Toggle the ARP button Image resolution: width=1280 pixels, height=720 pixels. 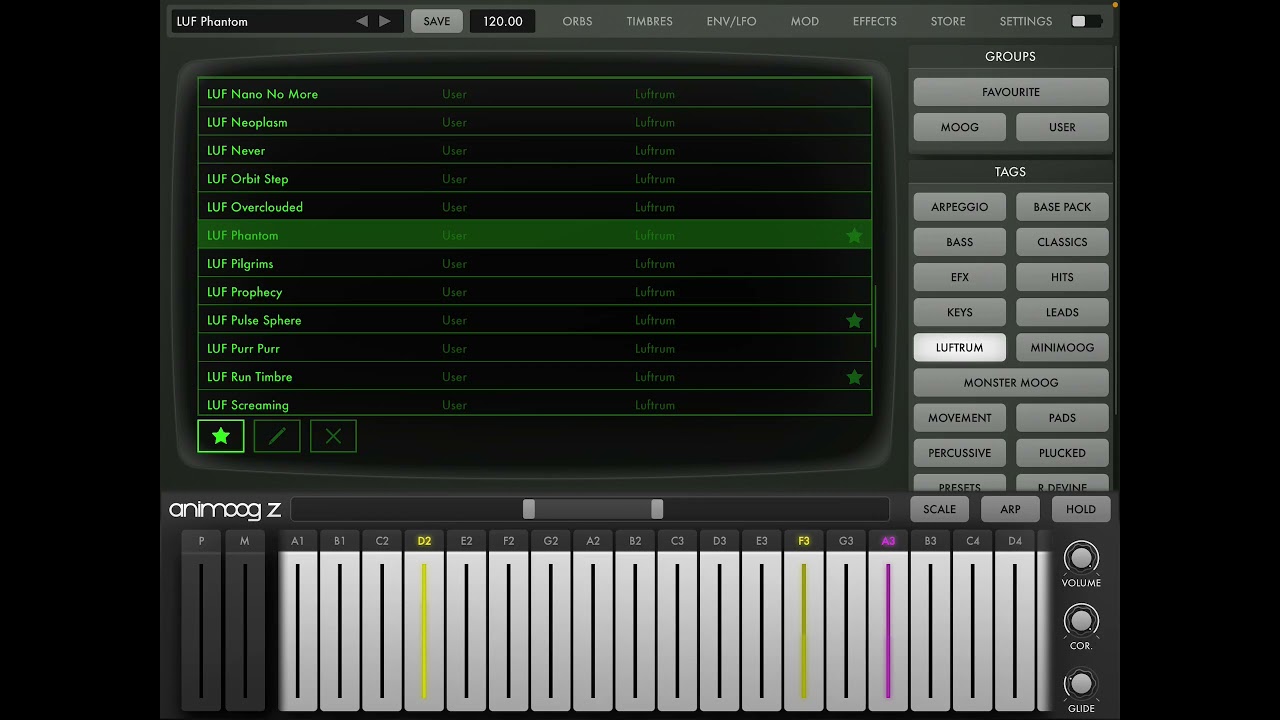coord(1011,509)
